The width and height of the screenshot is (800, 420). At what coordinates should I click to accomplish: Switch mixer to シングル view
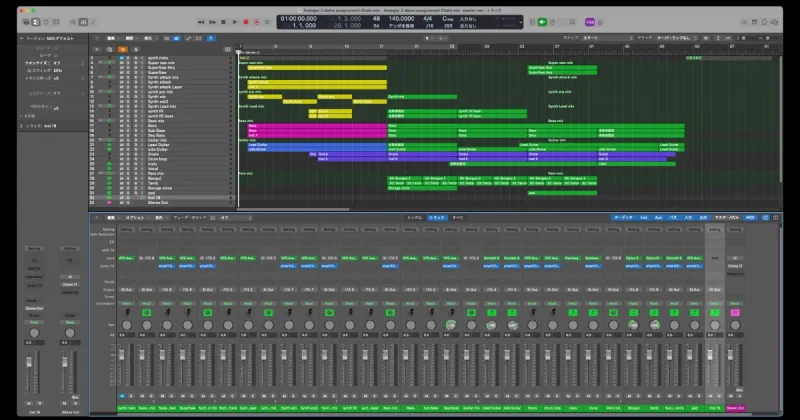click(x=414, y=218)
